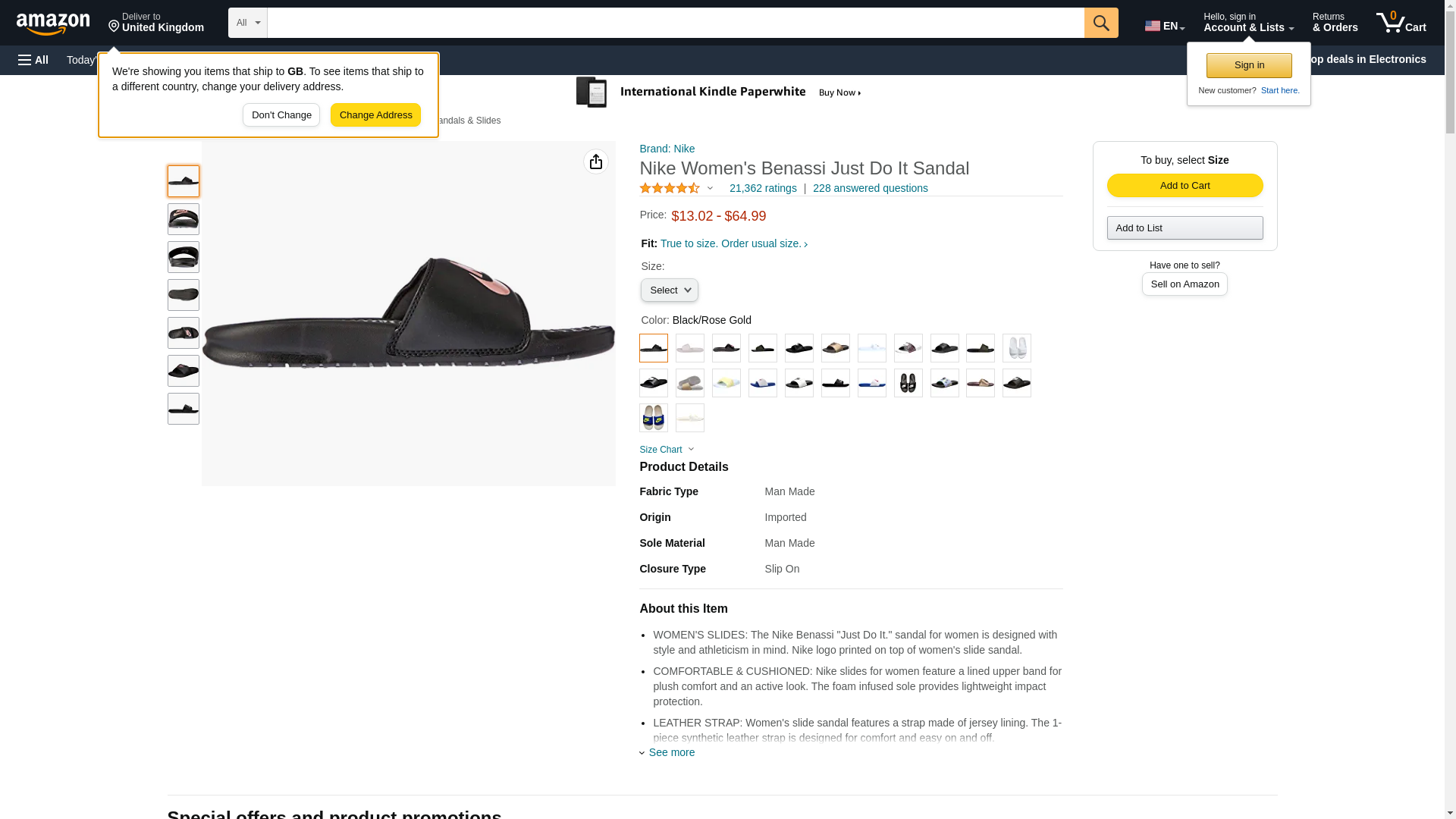
Task: Open the All hamburger menu
Action: (x=33, y=60)
